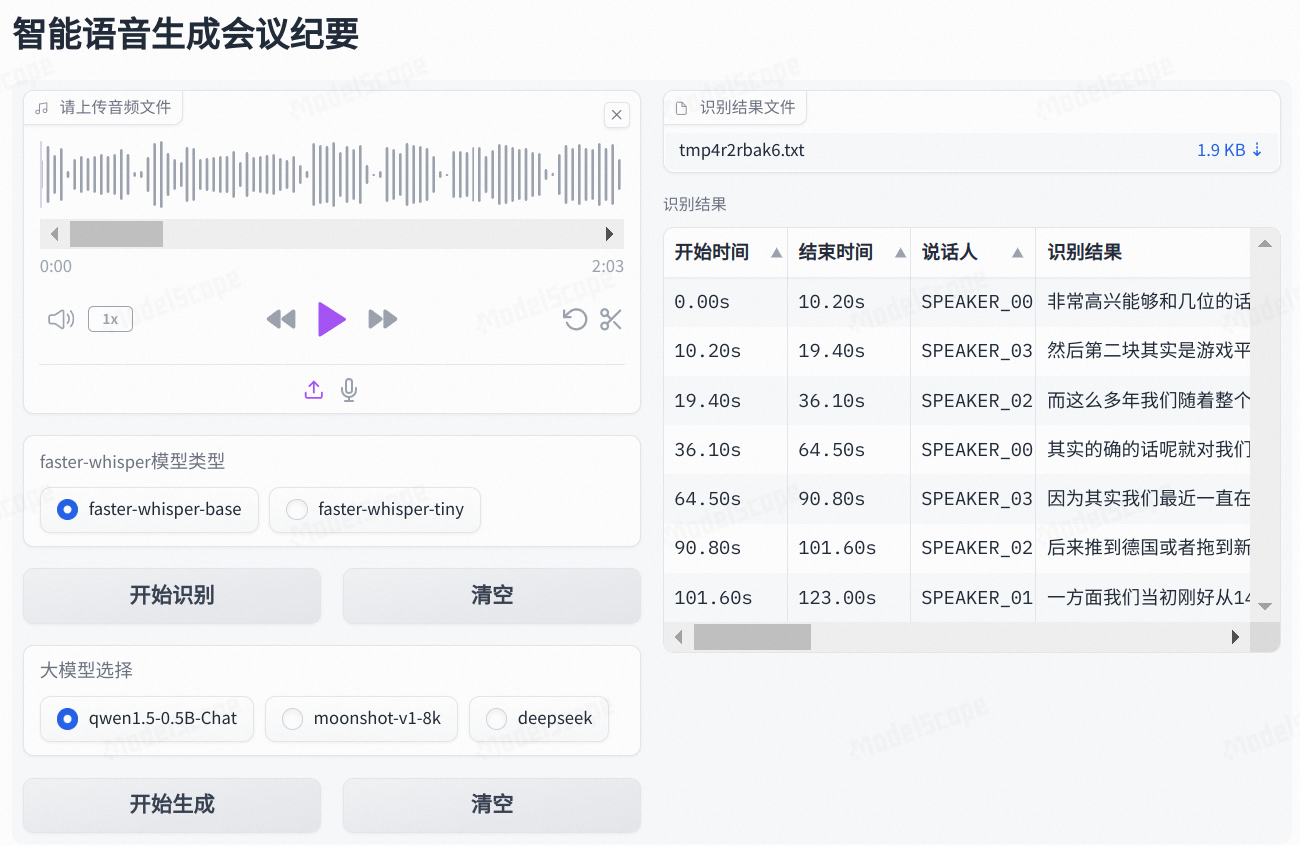Click results table scroll right arrow
Viewport: 1300px width, 846px height.
1236,637
